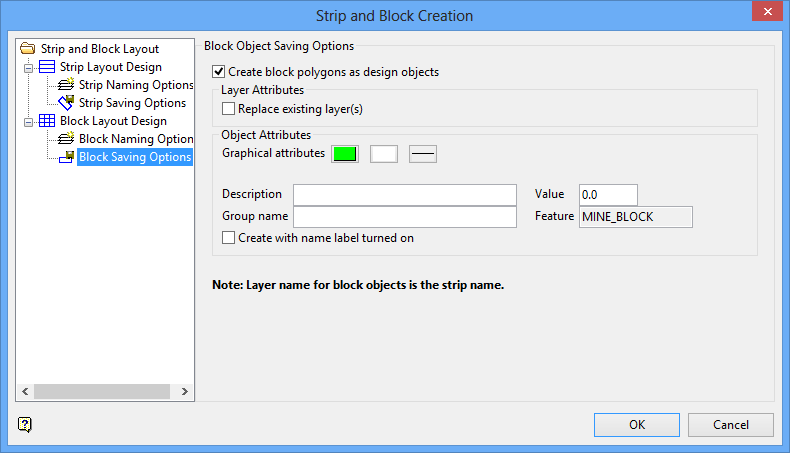Toggle Create with name label turned on
This screenshot has width=790, height=453.
(x=229, y=238)
